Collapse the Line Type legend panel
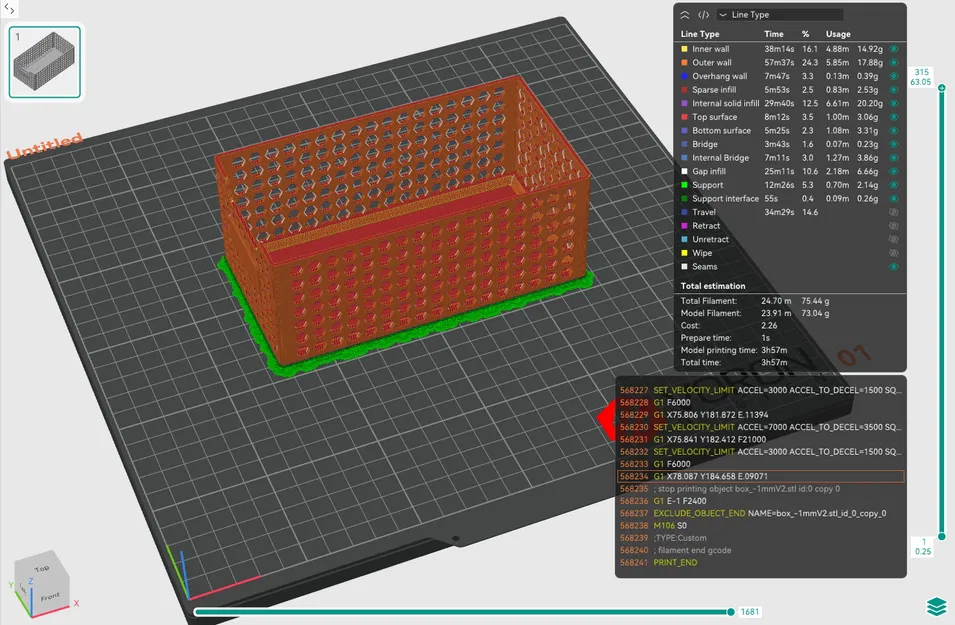955x625 pixels. [684, 14]
